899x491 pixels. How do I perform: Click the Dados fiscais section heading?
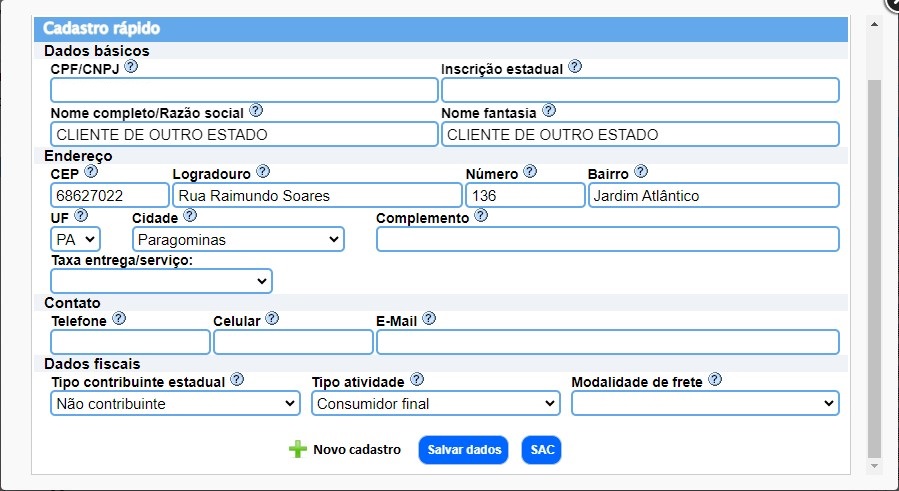point(92,364)
